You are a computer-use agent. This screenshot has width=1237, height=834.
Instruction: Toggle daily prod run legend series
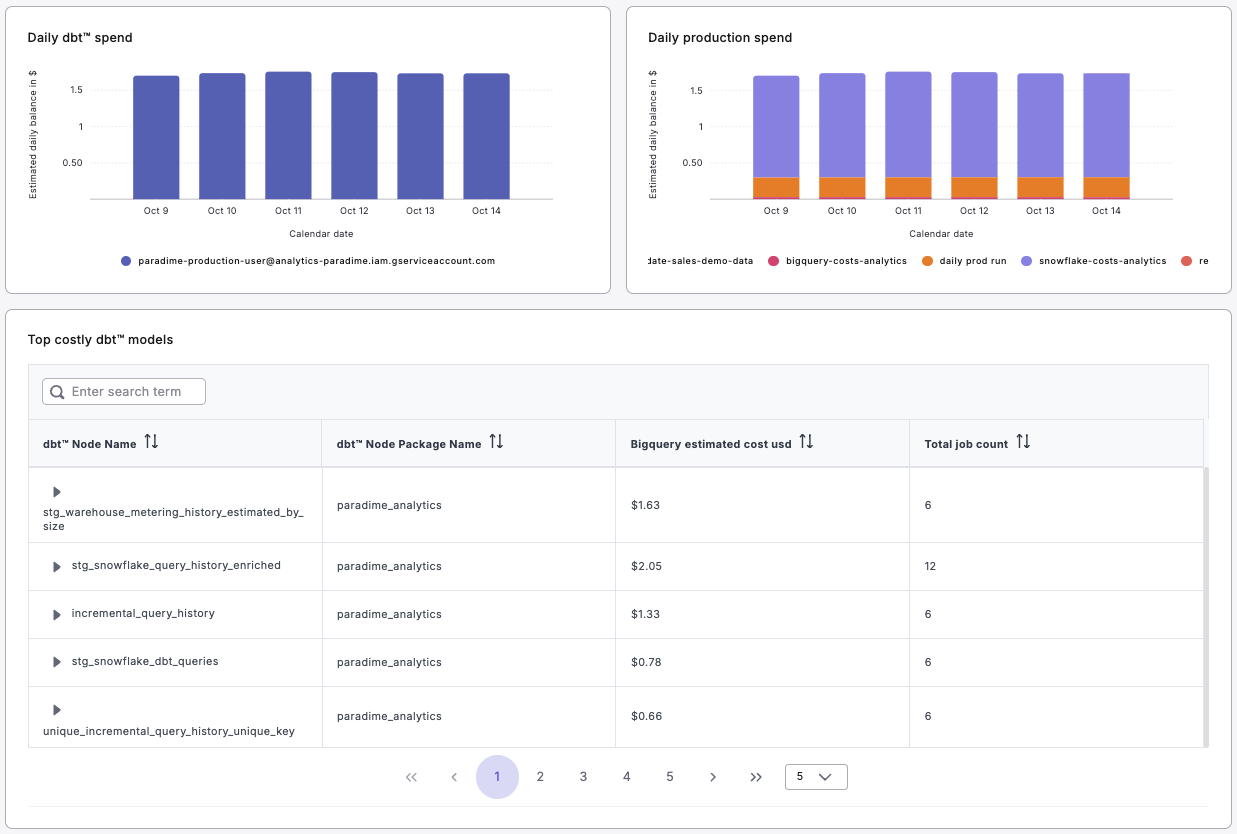click(966, 261)
